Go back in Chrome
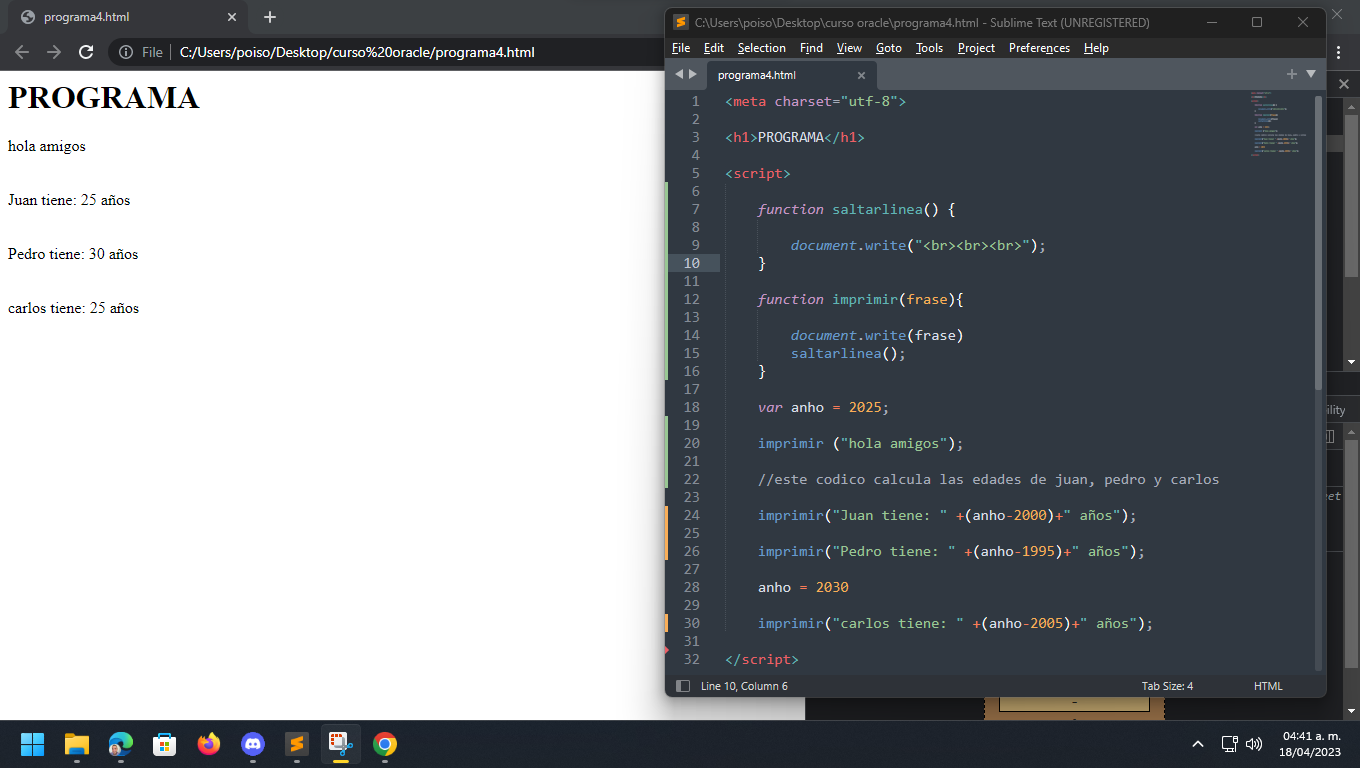The height and width of the screenshot is (768, 1360). [22, 52]
